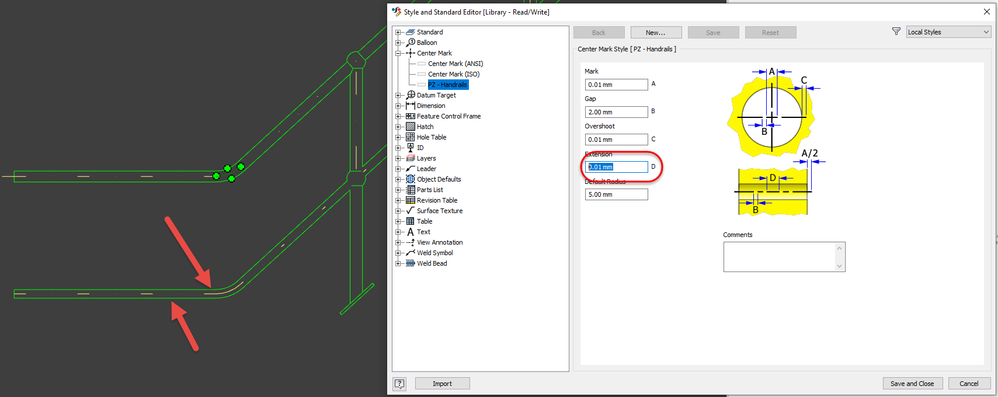Click the Center Mark category icon

(410, 53)
